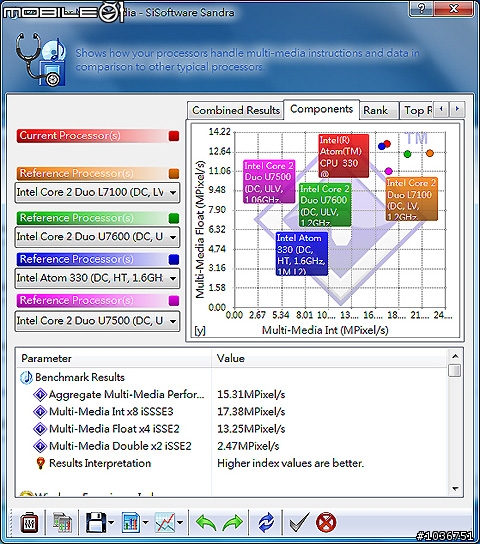Image resolution: width=480 pixels, height=544 pixels.
Task: Click the [y] axis toggle label
Action: 200,331
